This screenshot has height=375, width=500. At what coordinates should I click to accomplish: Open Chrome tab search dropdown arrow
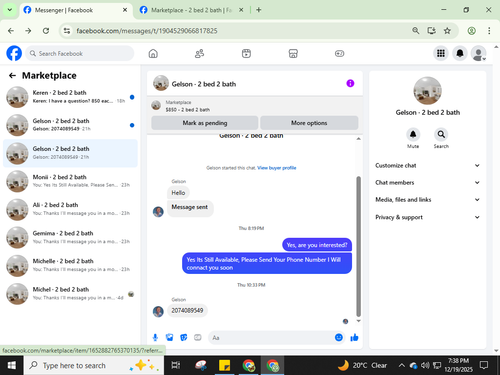[x=10, y=10]
